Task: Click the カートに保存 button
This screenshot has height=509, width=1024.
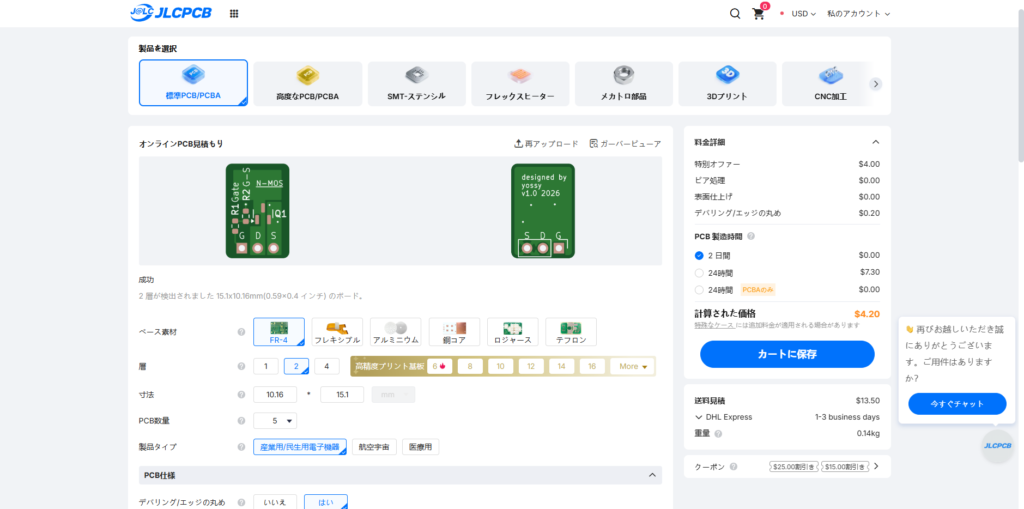Action: (x=787, y=354)
